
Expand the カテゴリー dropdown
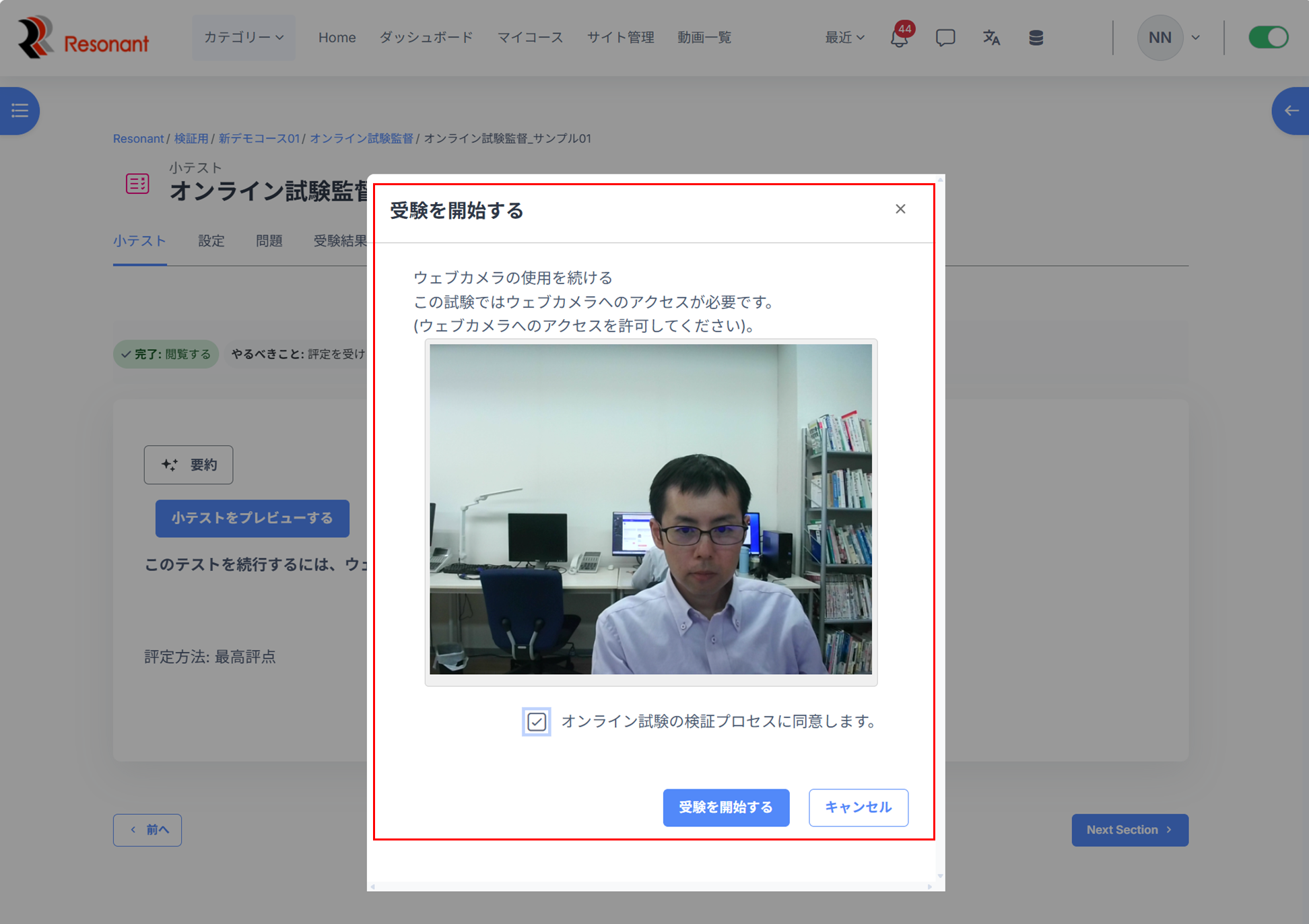coord(243,38)
